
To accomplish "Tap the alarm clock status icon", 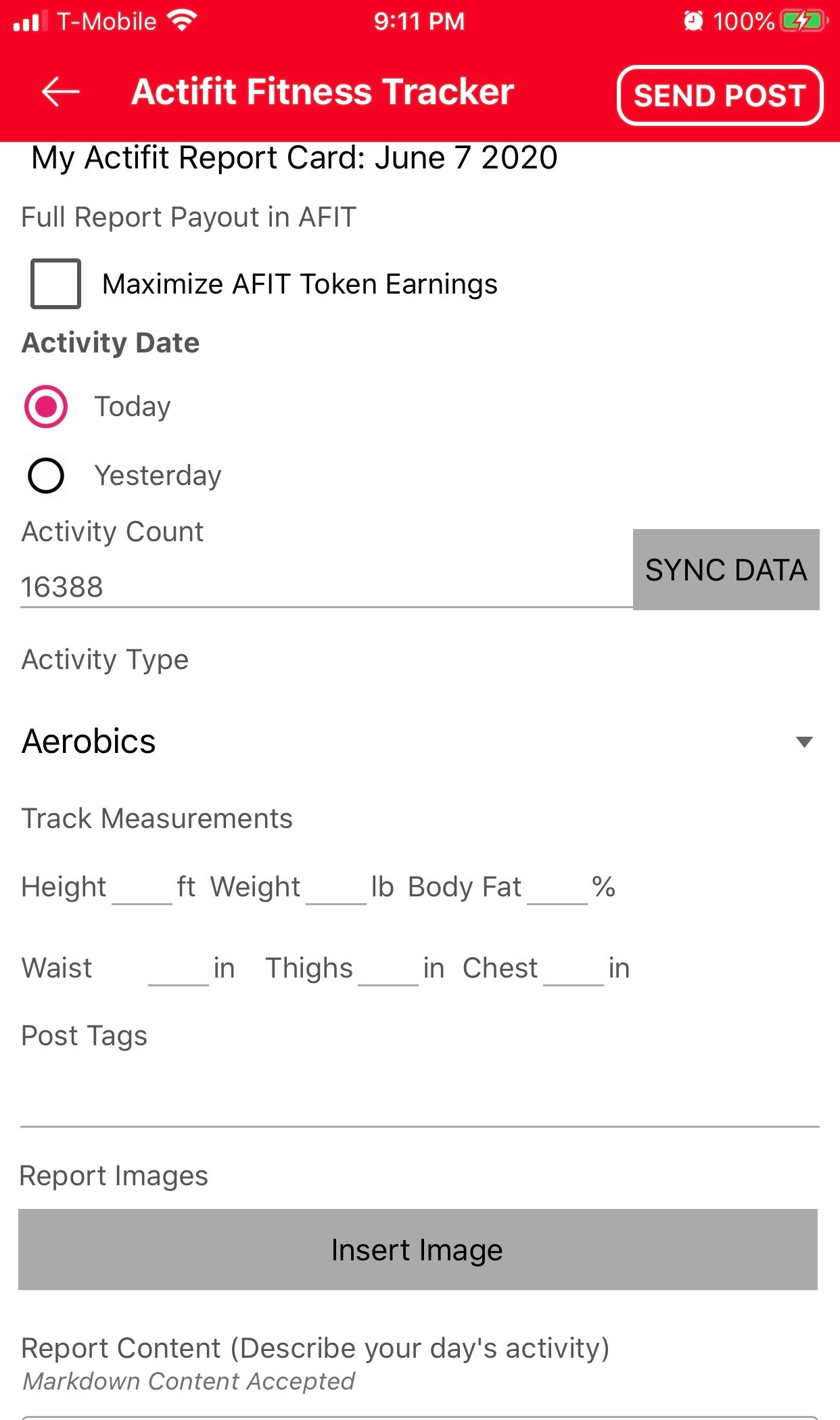I will 693,21.
